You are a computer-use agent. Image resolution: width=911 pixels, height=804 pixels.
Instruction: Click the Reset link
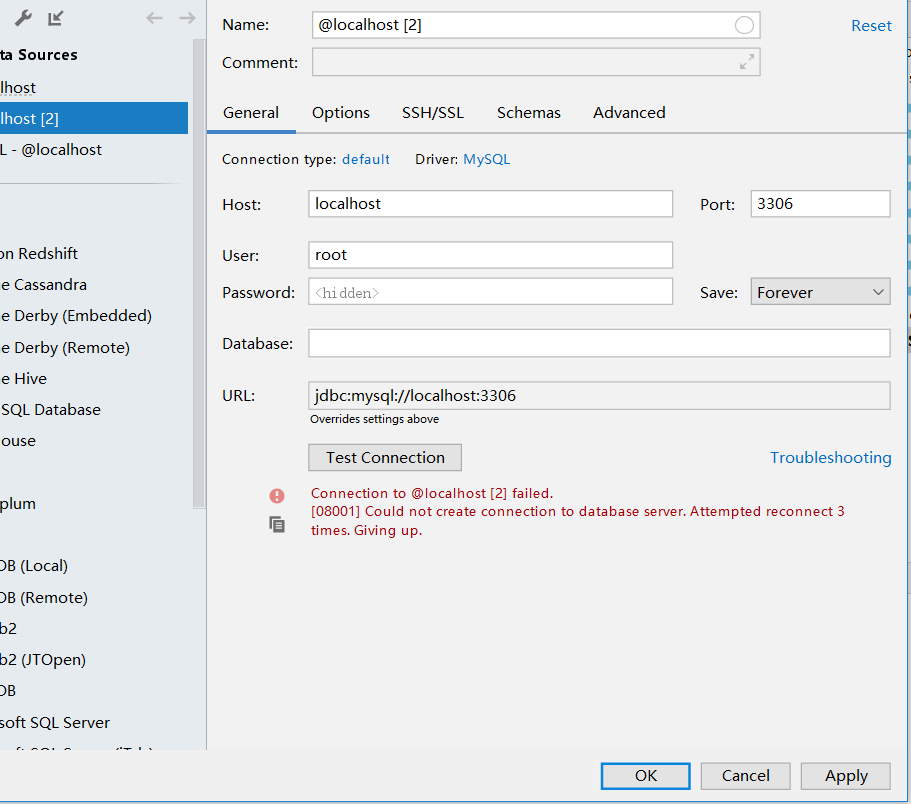pos(871,25)
